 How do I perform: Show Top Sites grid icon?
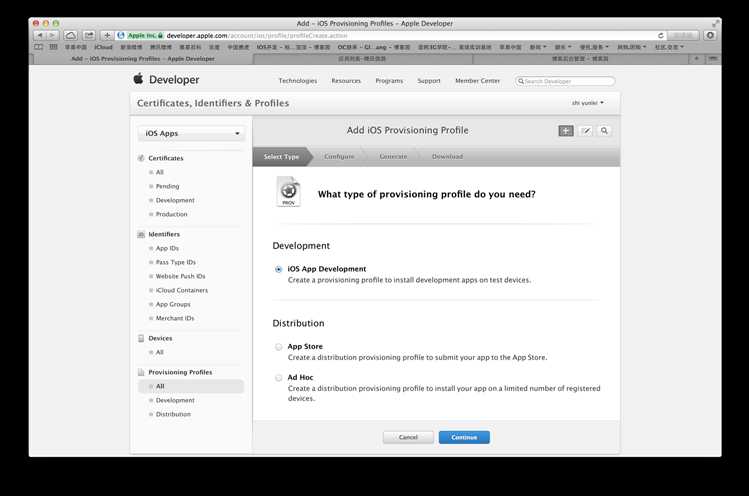point(54,47)
